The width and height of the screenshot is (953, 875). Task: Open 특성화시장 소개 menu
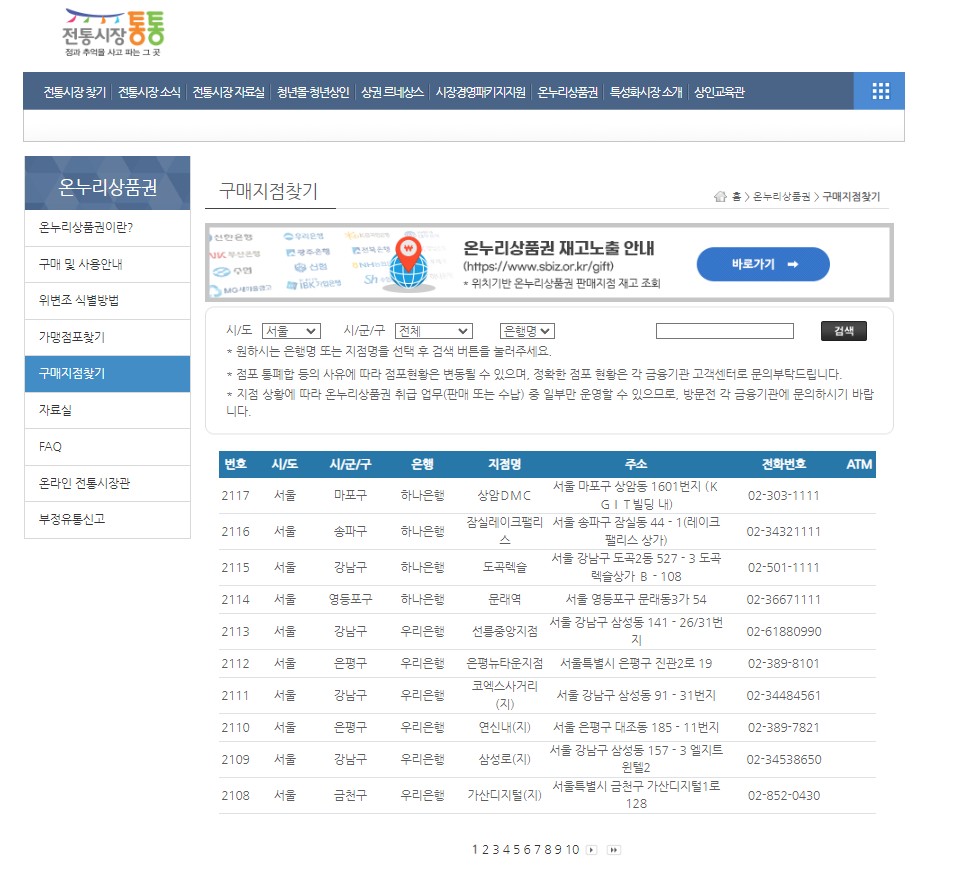(646, 92)
